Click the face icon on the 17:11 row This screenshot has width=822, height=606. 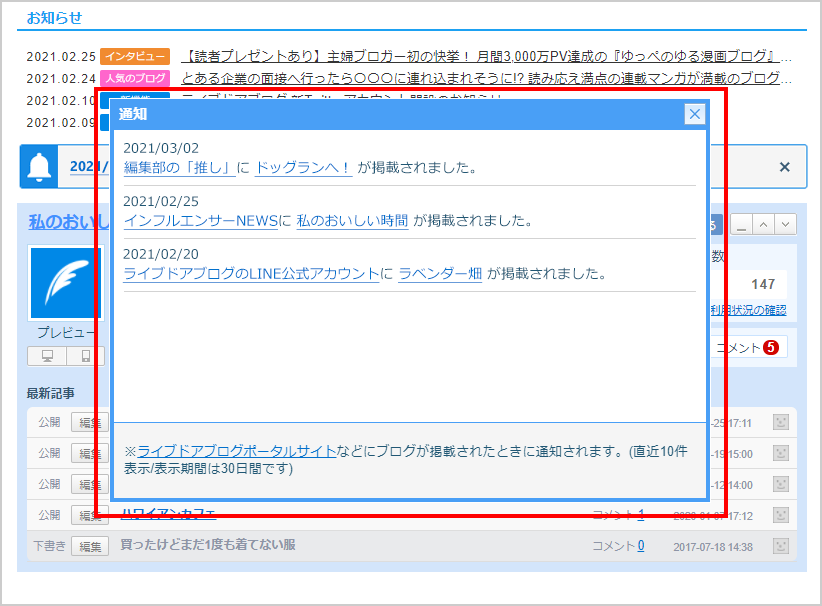[781, 422]
